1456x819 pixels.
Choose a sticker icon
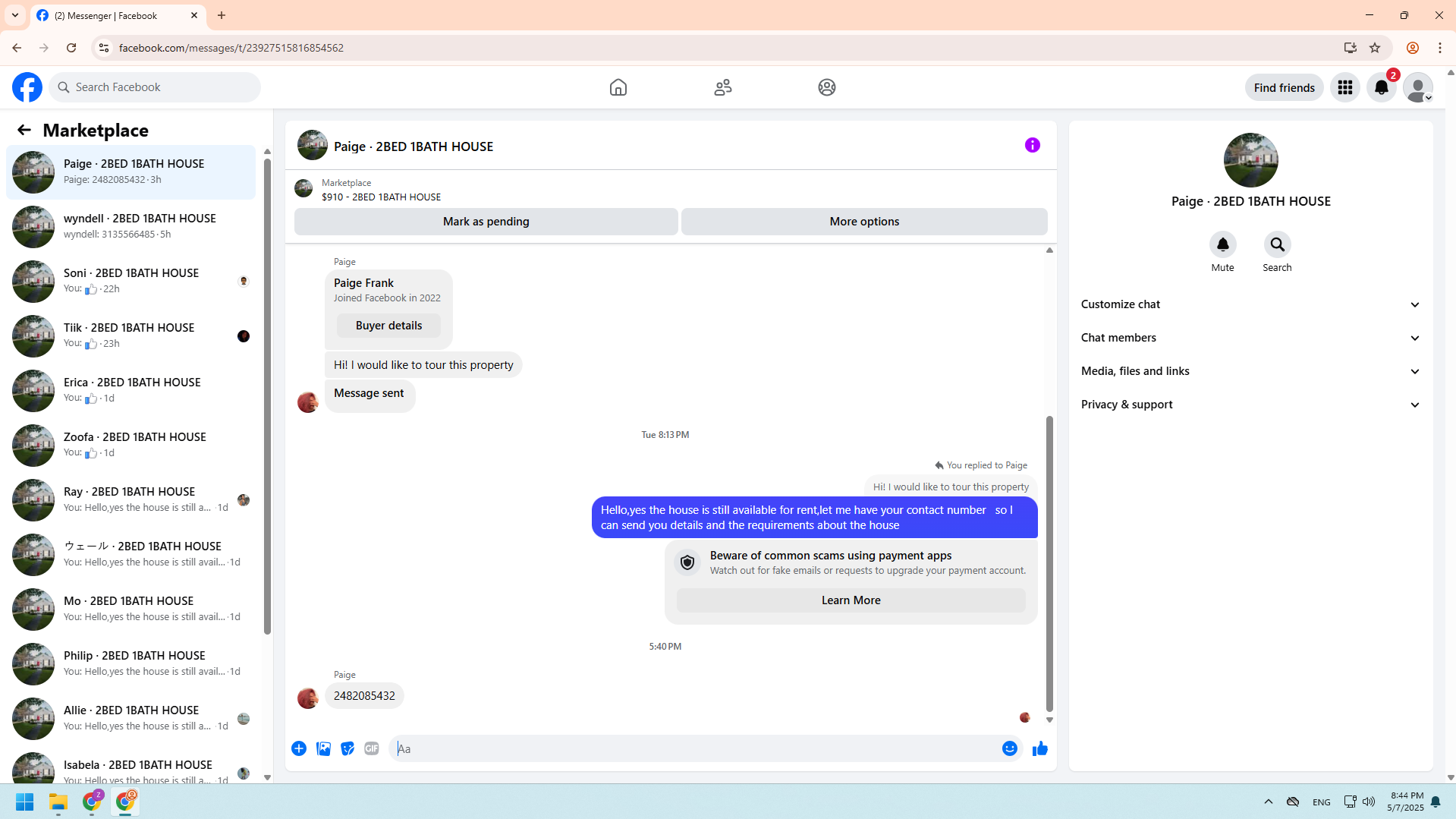click(347, 748)
